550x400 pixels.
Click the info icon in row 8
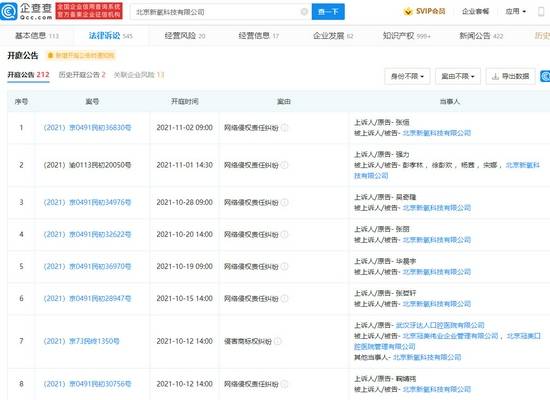(x=284, y=384)
